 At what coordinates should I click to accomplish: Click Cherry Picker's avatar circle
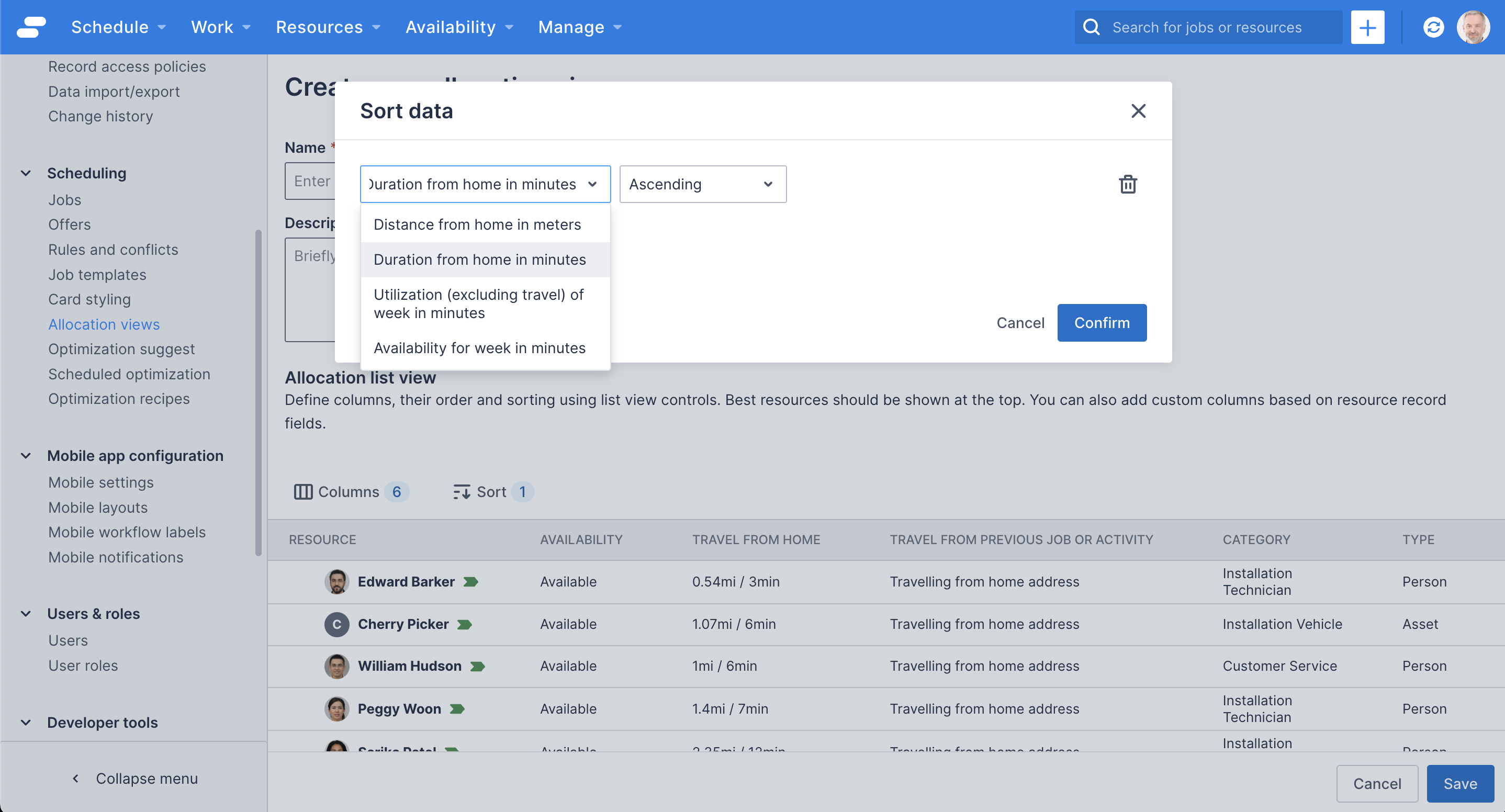tap(336, 625)
